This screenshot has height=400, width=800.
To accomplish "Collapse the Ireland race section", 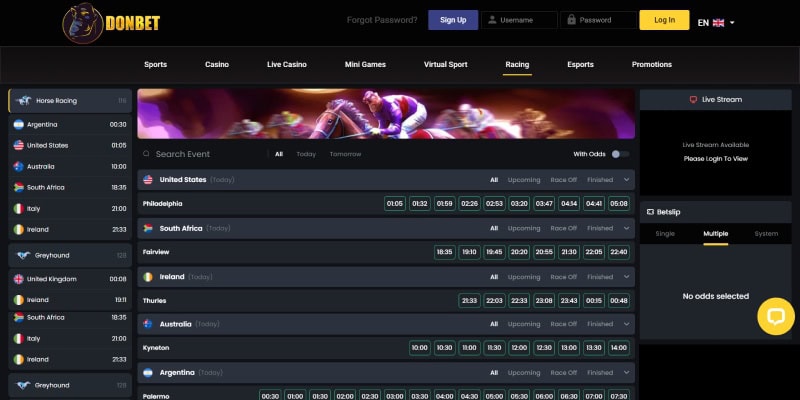I will tap(626, 276).
